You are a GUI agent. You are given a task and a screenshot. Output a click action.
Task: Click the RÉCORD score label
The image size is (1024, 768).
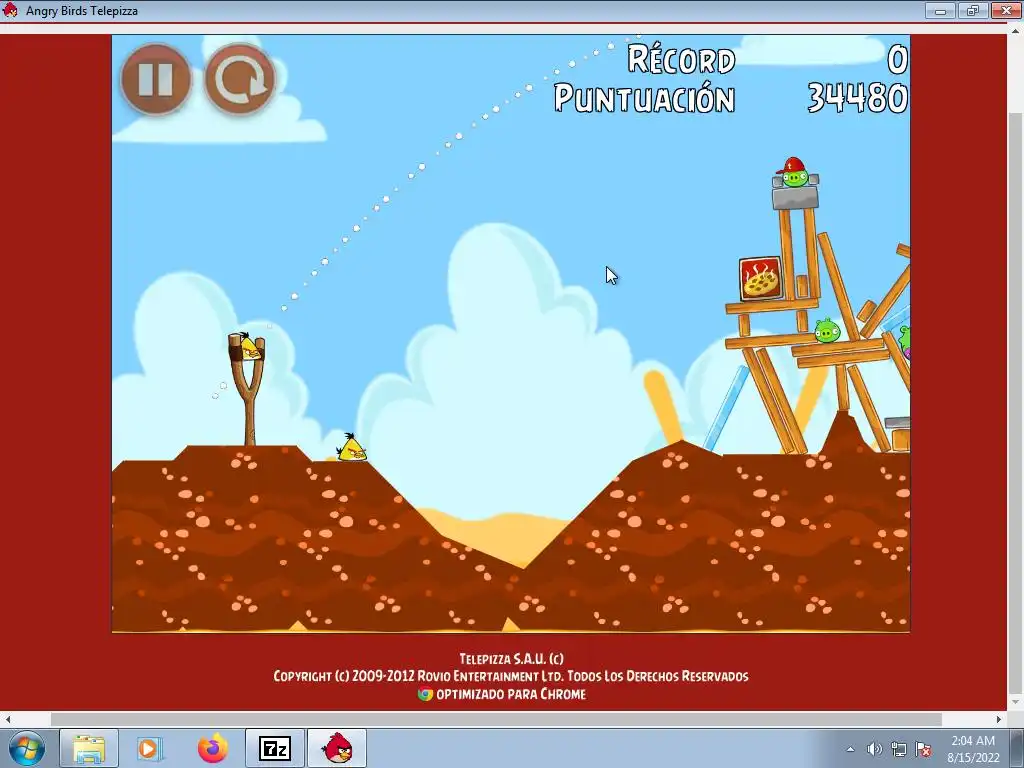tap(681, 59)
